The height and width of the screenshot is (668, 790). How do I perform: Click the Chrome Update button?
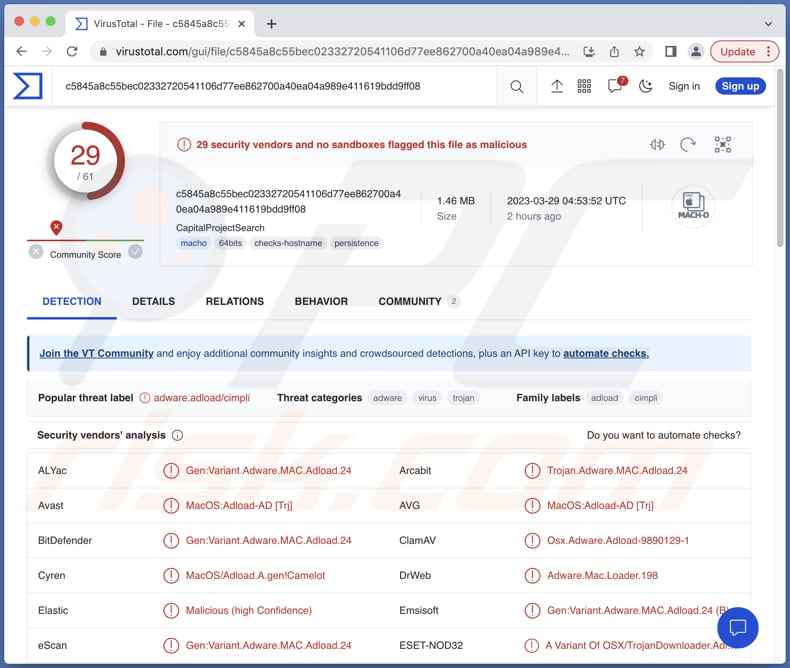click(x=738, y=51)
